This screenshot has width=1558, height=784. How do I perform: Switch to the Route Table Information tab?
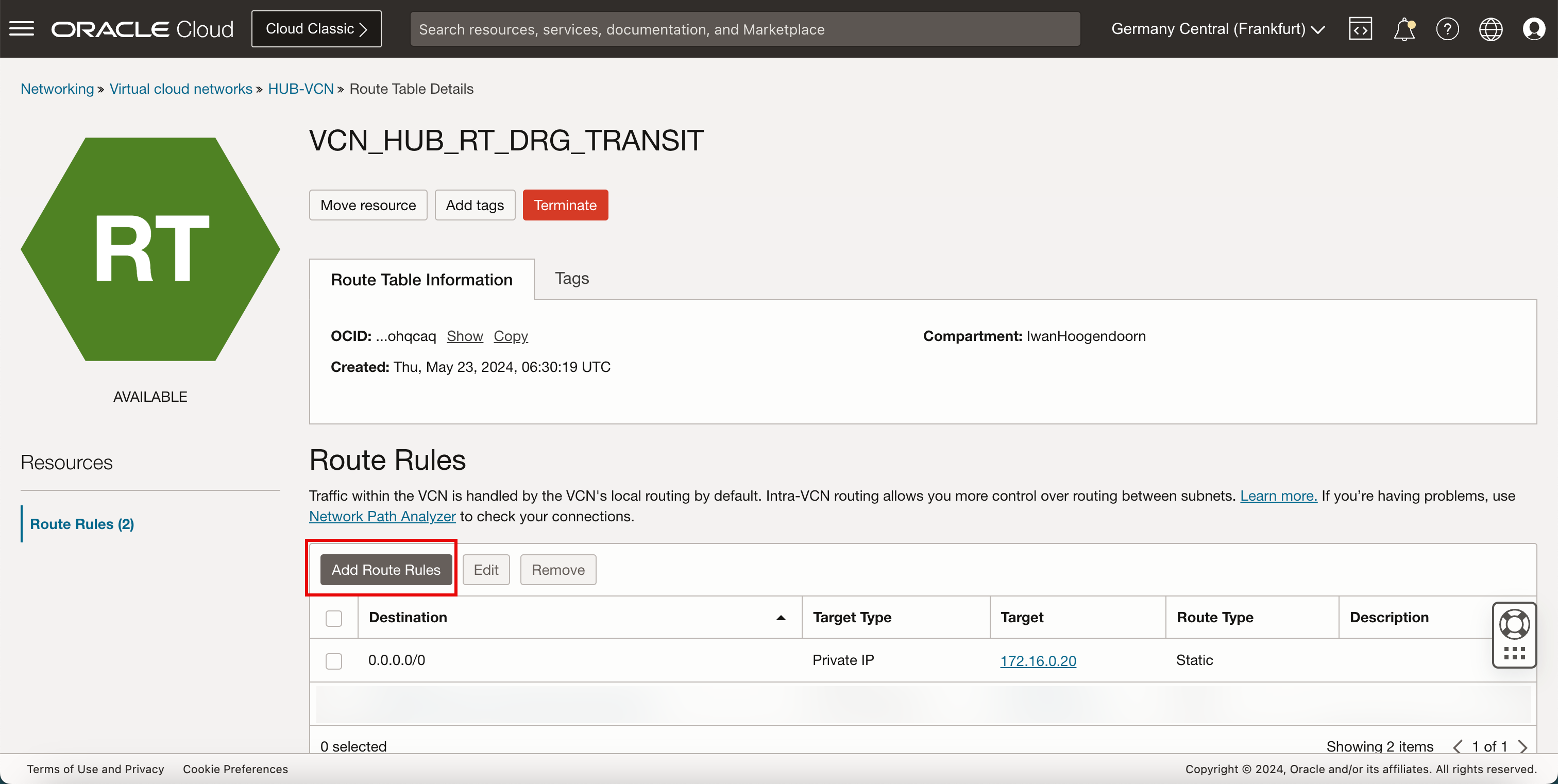[x=421, y=279]
